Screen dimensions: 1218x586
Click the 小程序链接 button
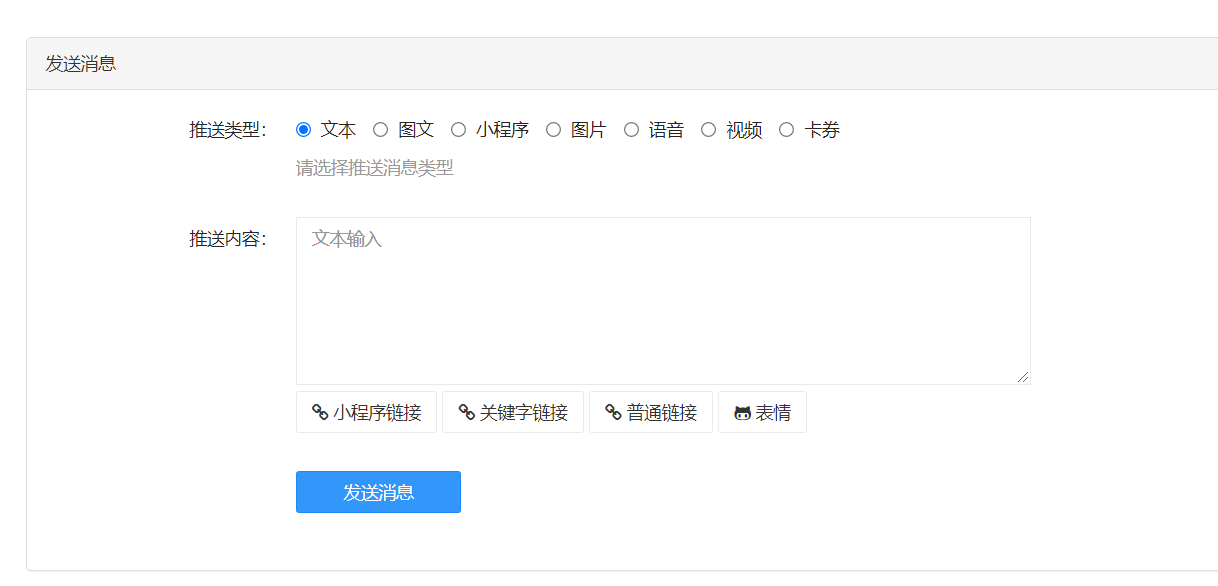[366, 412]
